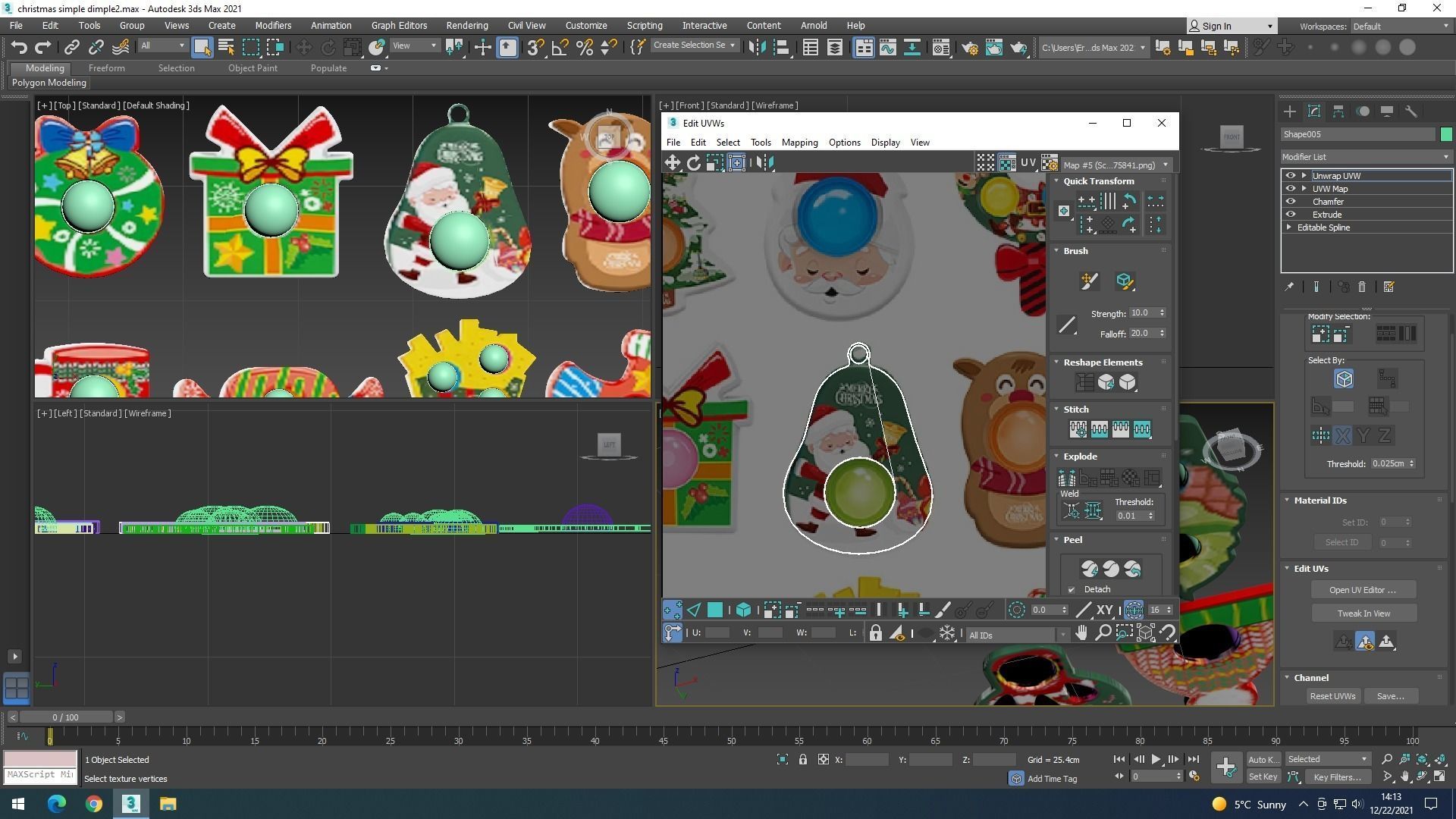Open the All IDs dropdown in Edit UVWs
The width and height of the screenshot is (1456, 819).
1016,635
